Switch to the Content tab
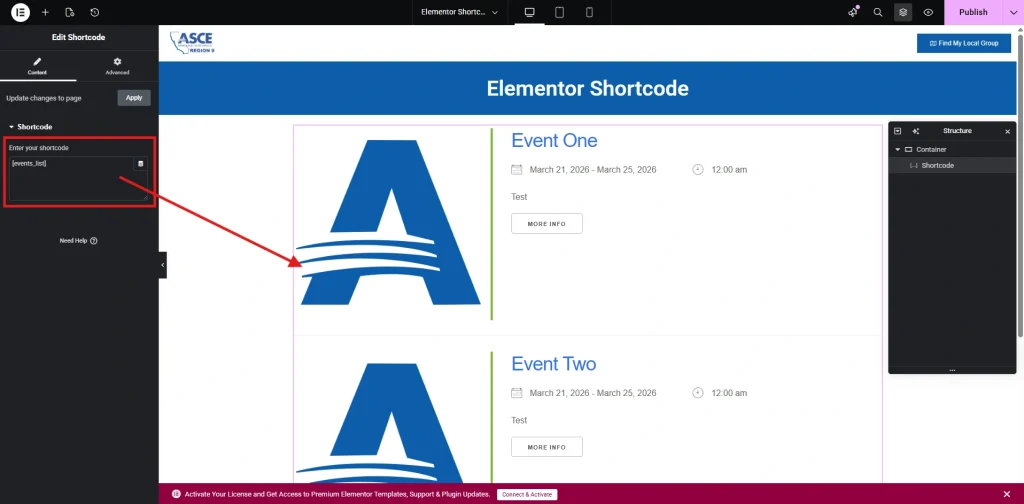 tap(37, 66)
